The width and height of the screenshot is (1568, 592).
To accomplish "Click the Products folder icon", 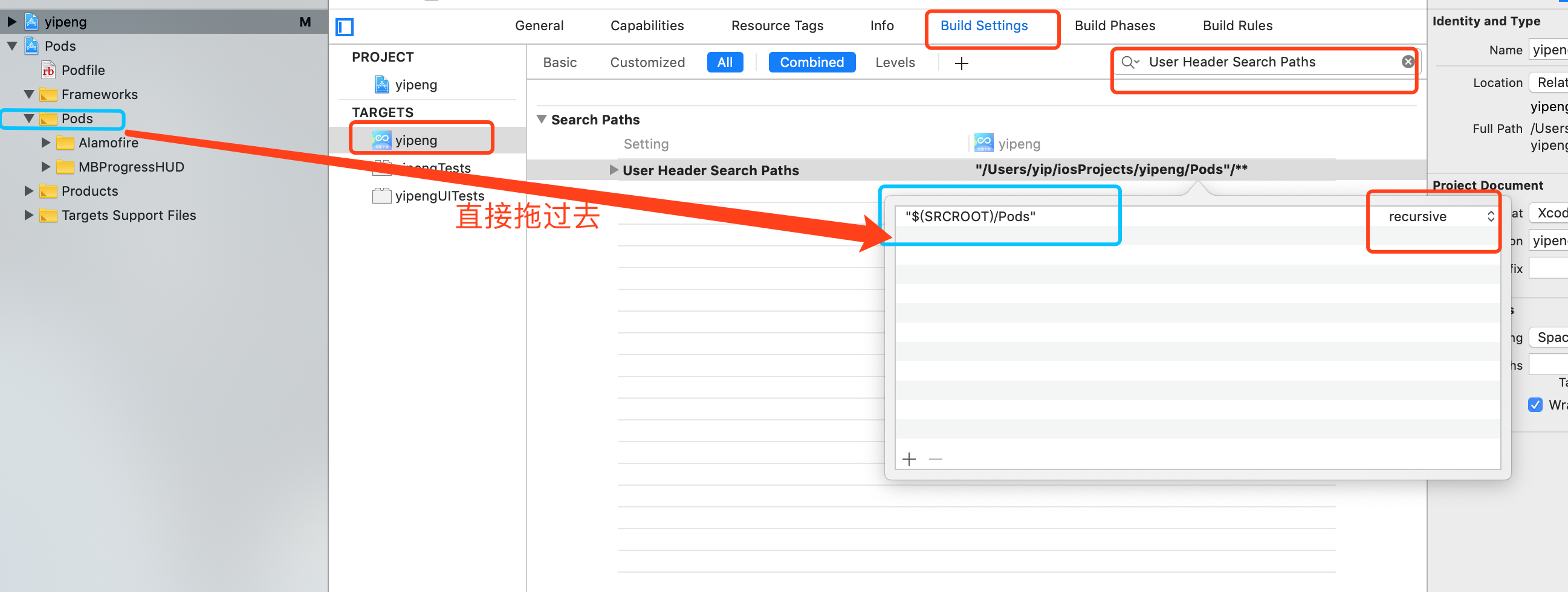I will (48, 191).
